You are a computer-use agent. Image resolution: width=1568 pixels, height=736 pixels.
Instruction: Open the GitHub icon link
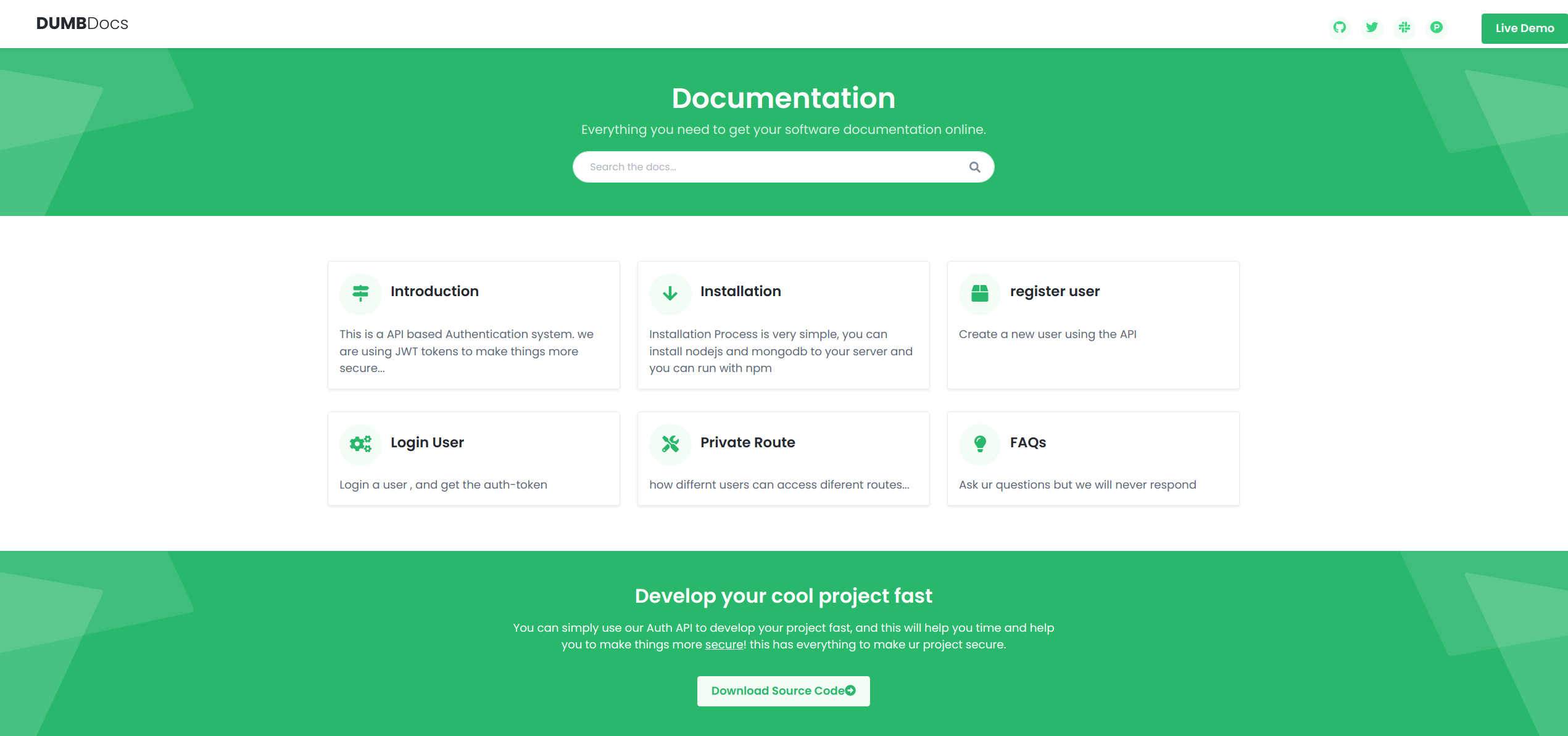[x=1339, y=27]
